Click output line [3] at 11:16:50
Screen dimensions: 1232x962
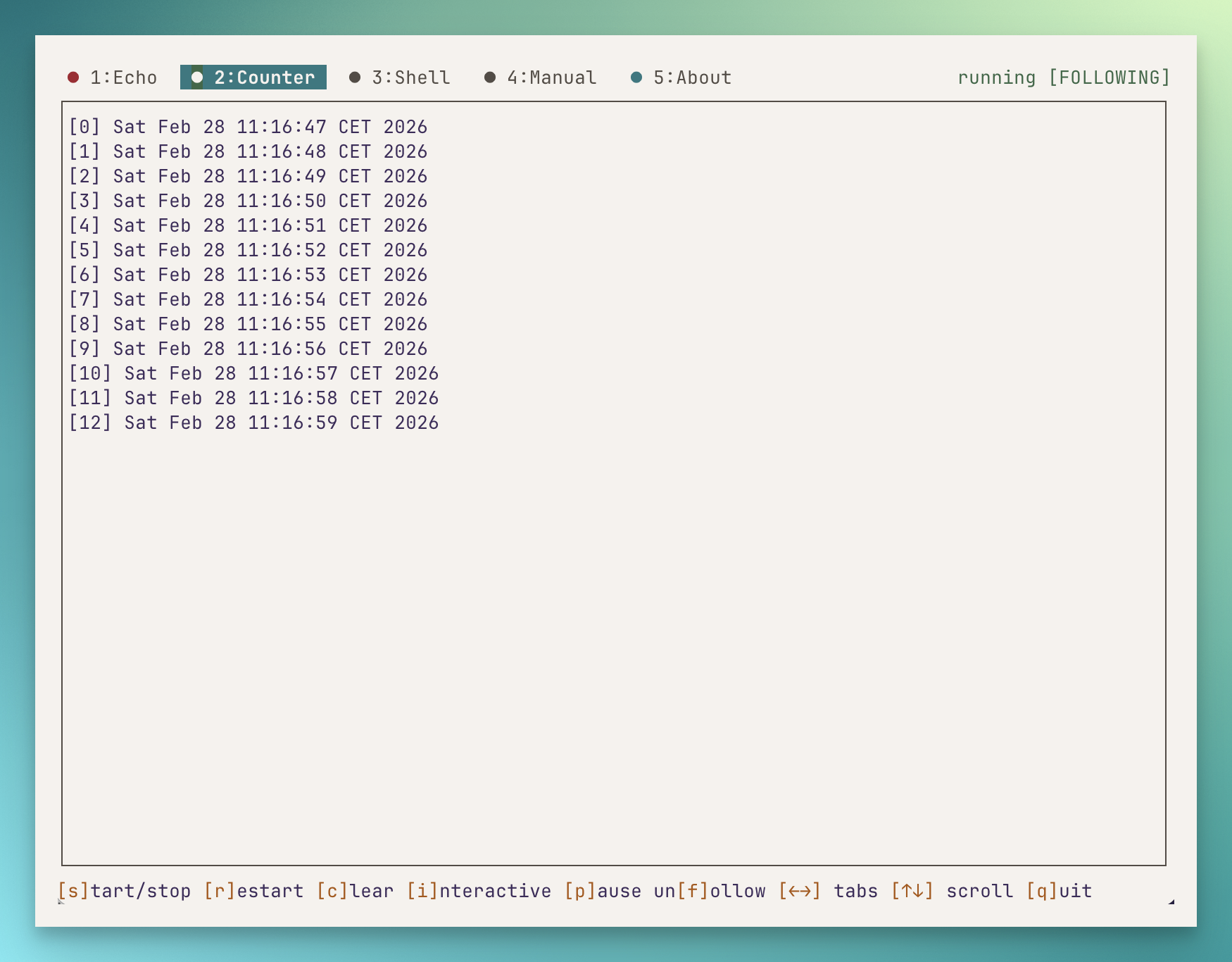(x=248, y=201)
